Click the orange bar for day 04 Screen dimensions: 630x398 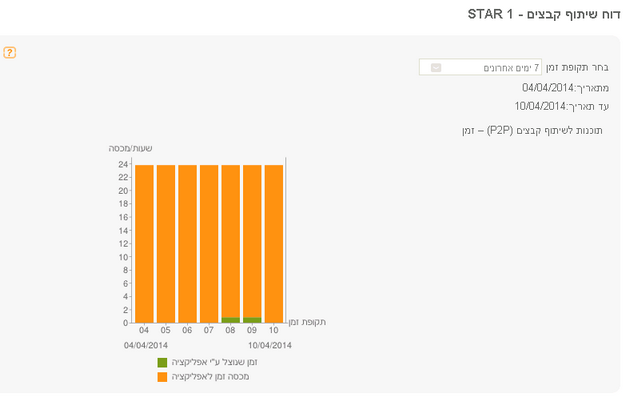pyautogui.click(x=144, y=244)
